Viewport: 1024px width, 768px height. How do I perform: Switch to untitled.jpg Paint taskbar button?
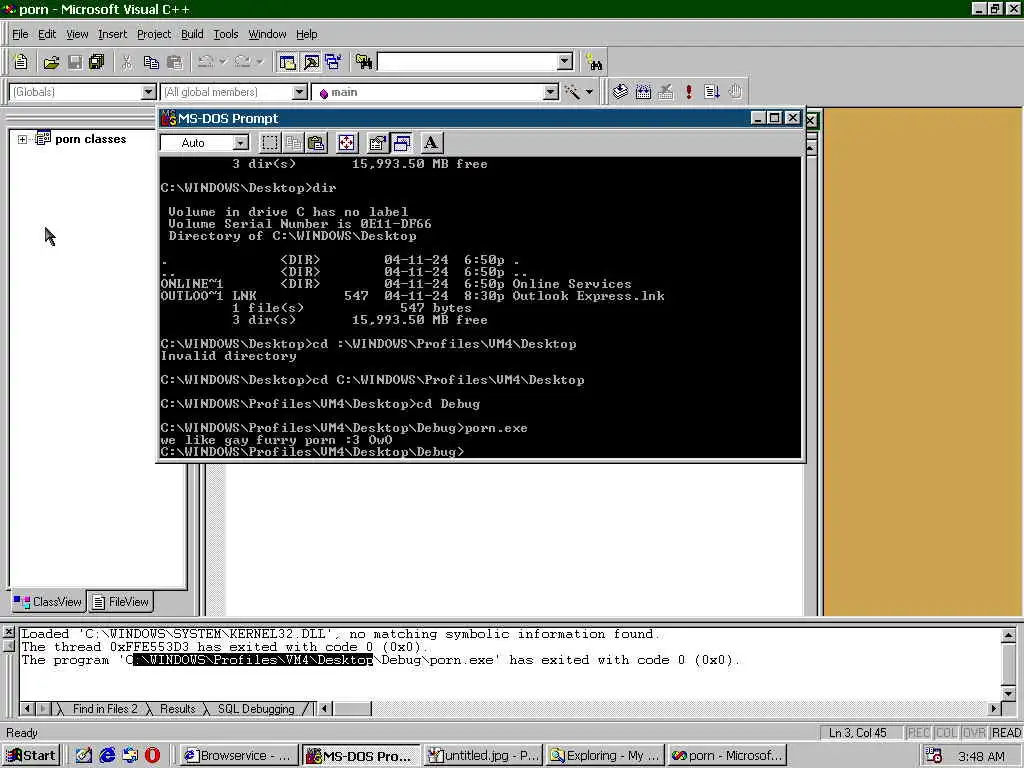(483, 756)
